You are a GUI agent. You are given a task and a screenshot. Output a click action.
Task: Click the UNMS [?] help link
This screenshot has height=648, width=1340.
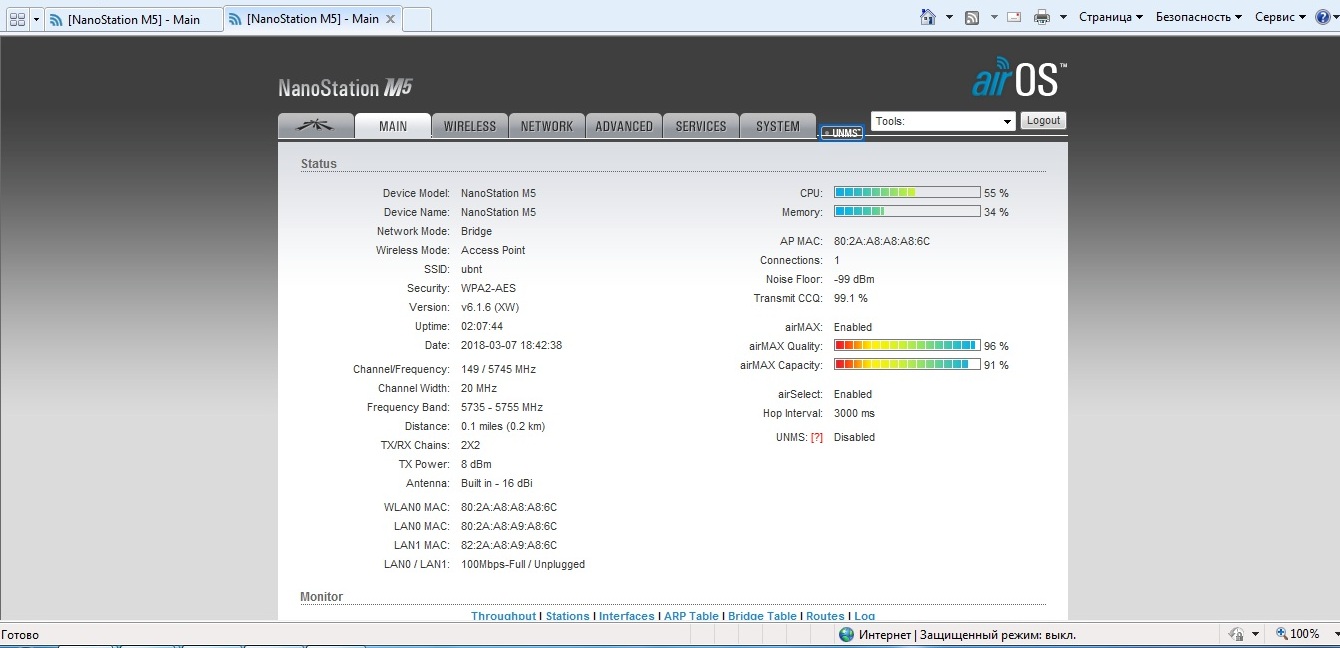click(817, 437)
